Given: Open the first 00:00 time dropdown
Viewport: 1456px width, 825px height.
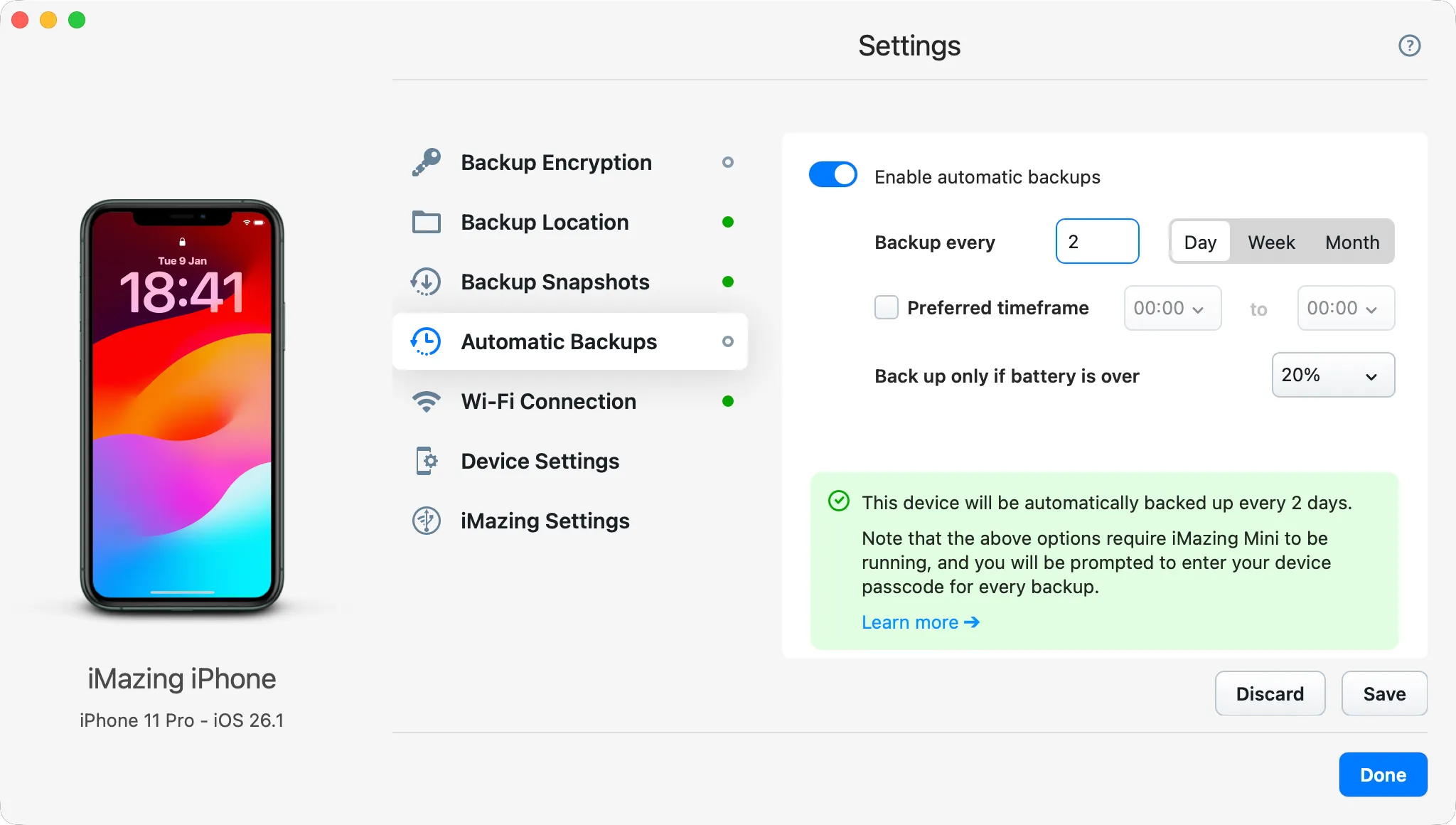Looking at the screenshot, I should point(1172,308).
